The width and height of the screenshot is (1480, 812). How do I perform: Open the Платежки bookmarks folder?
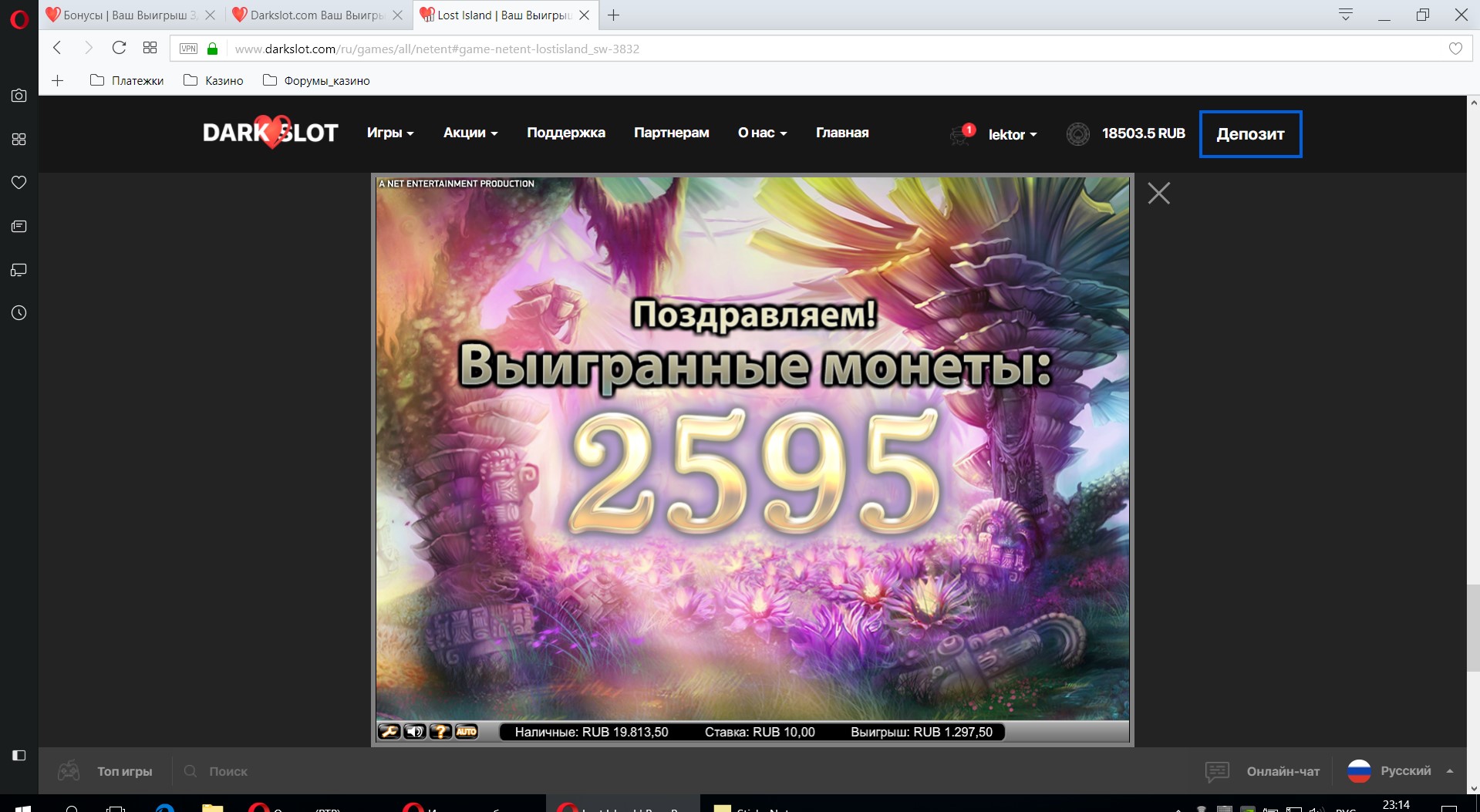coord(127,80)
